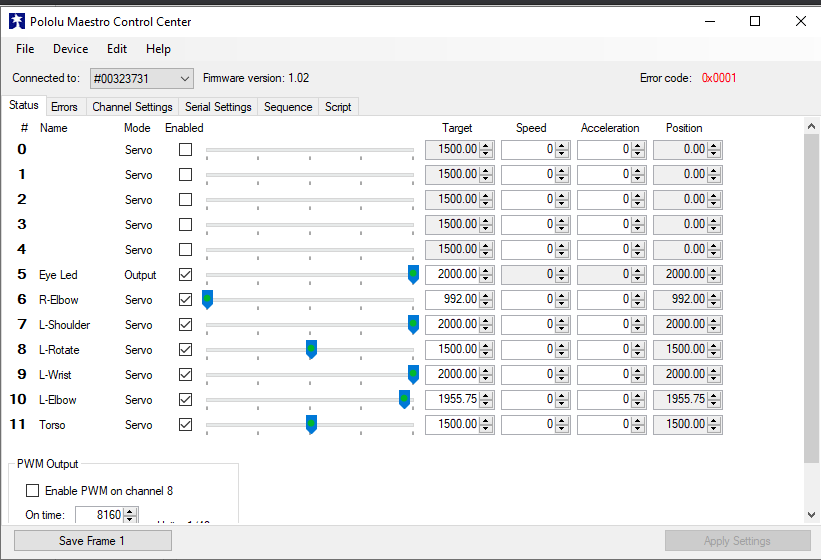
Task: Disable the R-Elbow channel checkbox
Action: click(185, 299)
